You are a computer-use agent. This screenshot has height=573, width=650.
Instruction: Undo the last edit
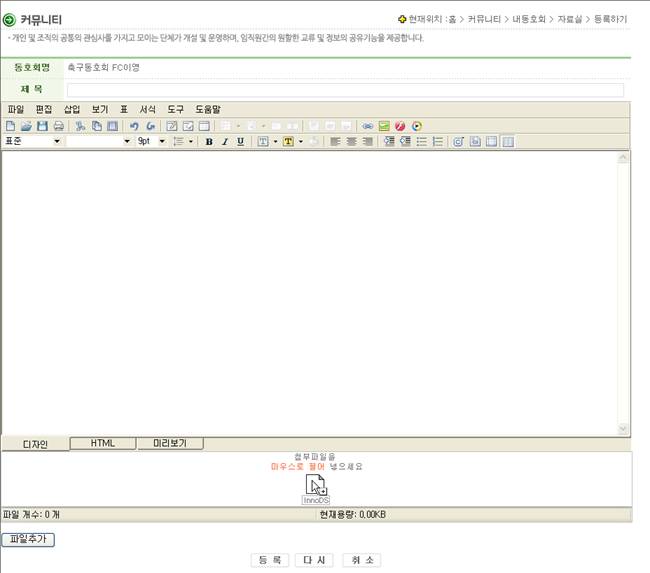pyautogui.click(x=135, y=126)
